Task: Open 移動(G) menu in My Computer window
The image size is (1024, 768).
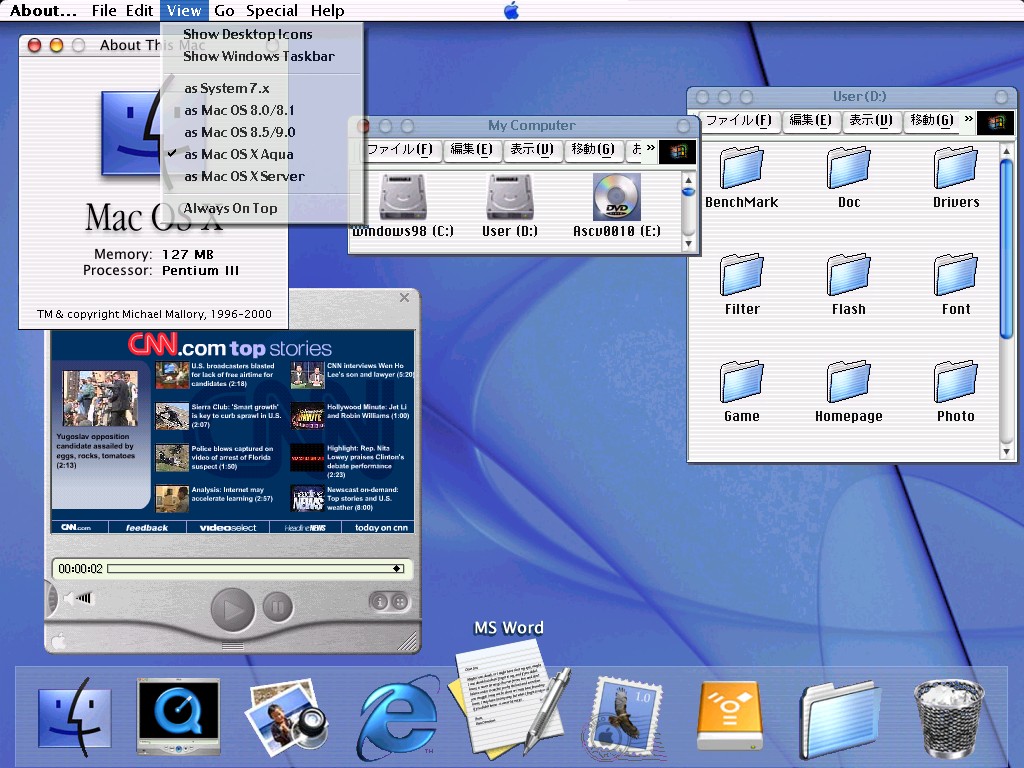Action: coord(593,150)
